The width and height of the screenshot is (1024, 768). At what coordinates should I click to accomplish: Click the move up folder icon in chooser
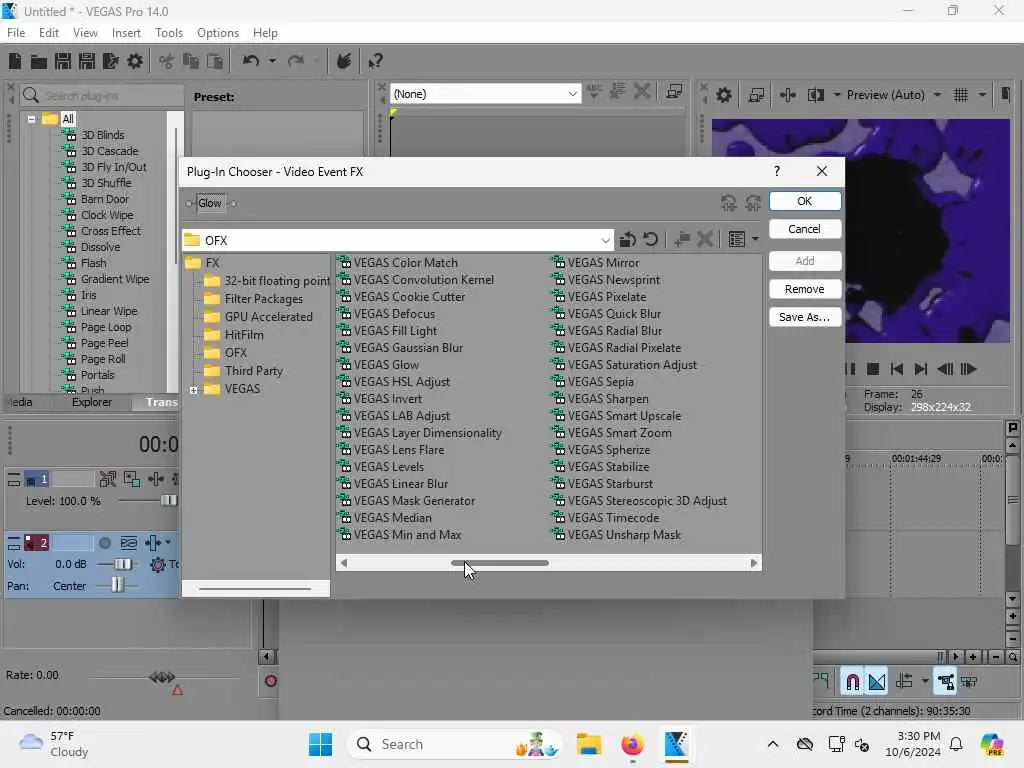pyautogui.click(x=628, y=240)
